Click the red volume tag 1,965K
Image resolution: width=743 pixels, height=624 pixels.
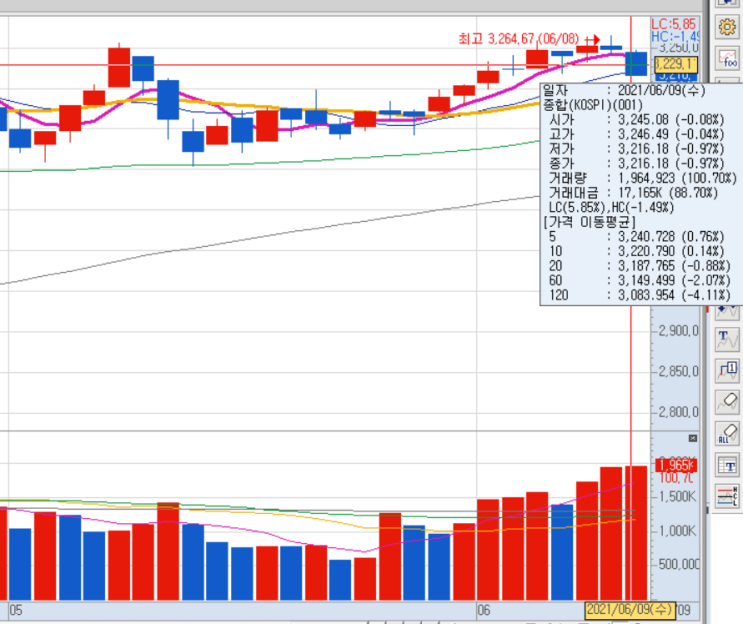(676, 465)
